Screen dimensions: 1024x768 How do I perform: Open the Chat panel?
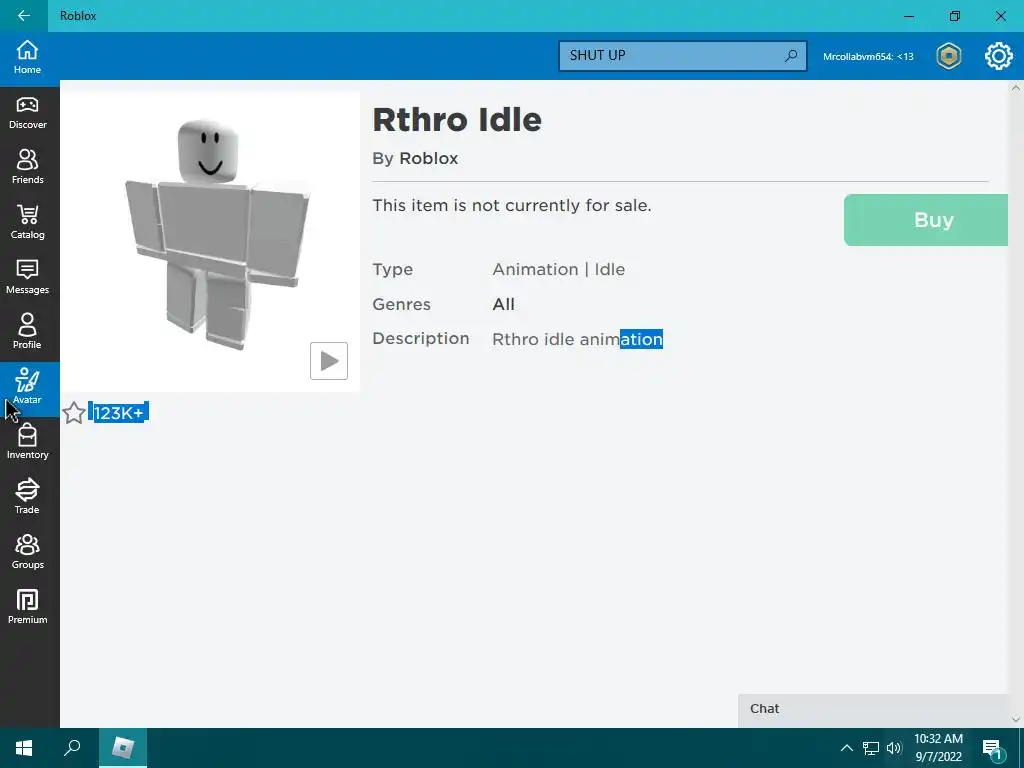click(873, 709)
